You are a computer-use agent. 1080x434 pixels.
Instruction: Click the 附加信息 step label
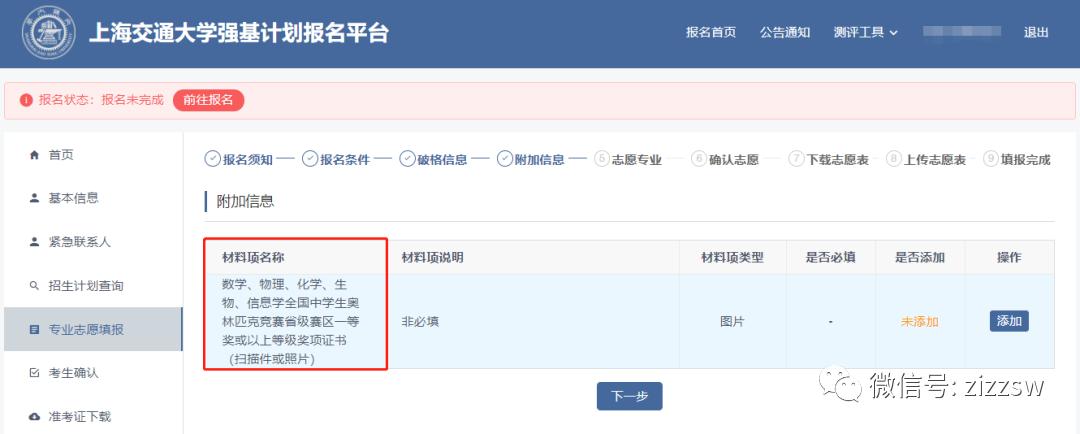tap(540, 160)
